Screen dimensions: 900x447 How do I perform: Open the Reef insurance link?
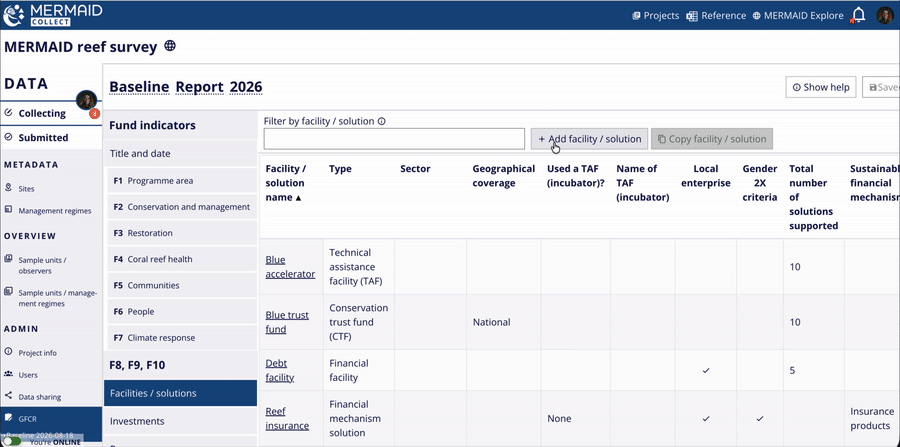pyautogui.click(x=287, y=418)
